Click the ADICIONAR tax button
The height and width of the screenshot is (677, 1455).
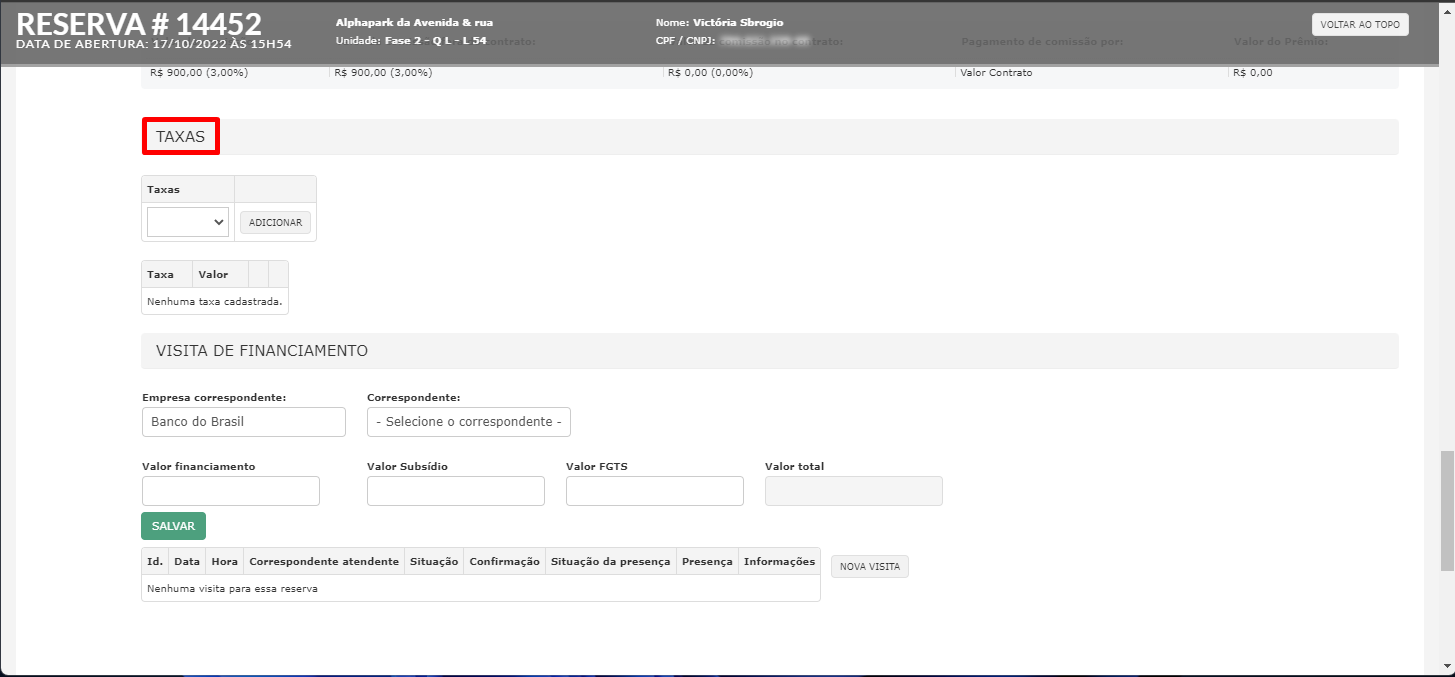[275, 222]
